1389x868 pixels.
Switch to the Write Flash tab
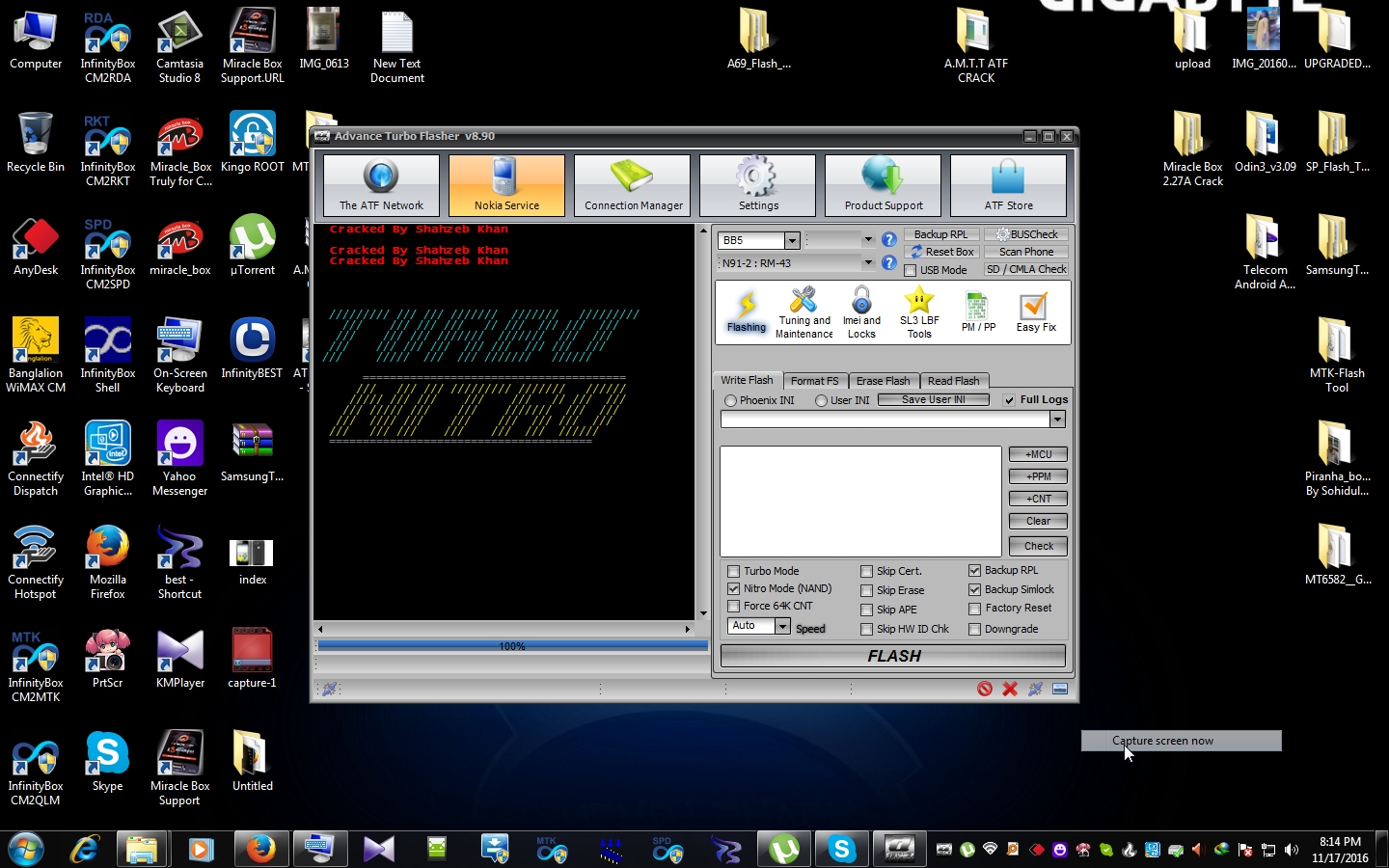(747, 380)
